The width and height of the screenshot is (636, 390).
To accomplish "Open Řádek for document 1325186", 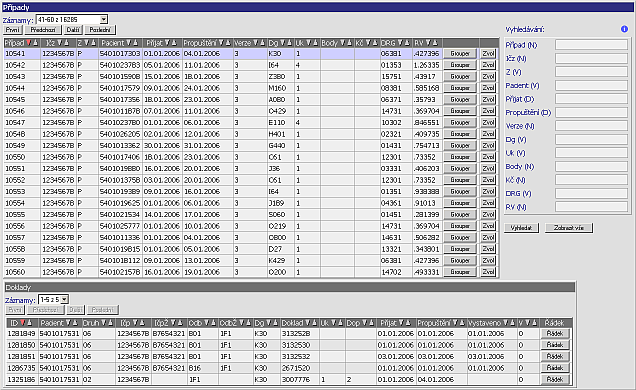I will (x=555, y=379).
